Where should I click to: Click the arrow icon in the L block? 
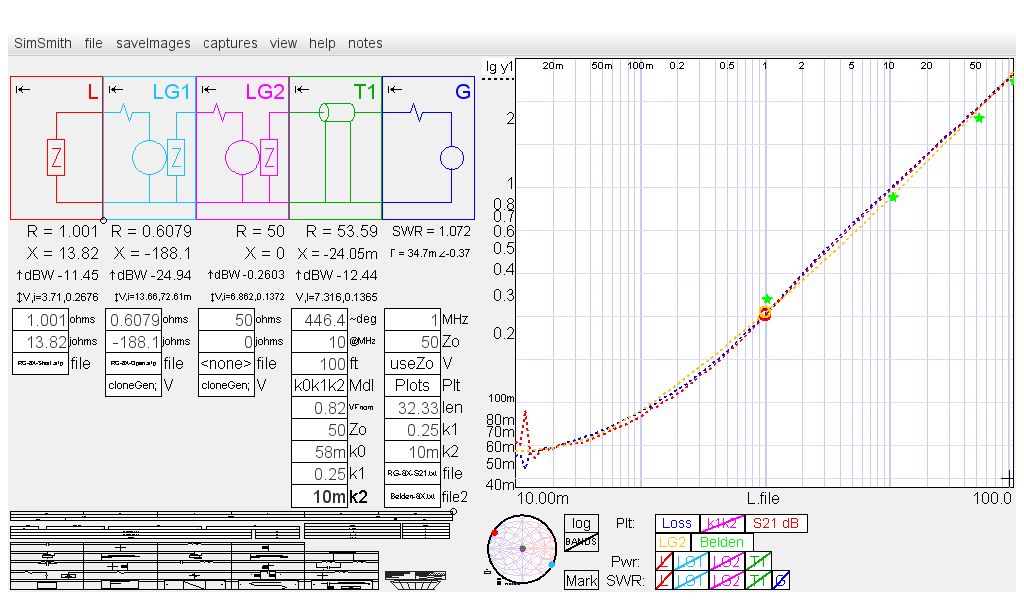click(23, 89)
